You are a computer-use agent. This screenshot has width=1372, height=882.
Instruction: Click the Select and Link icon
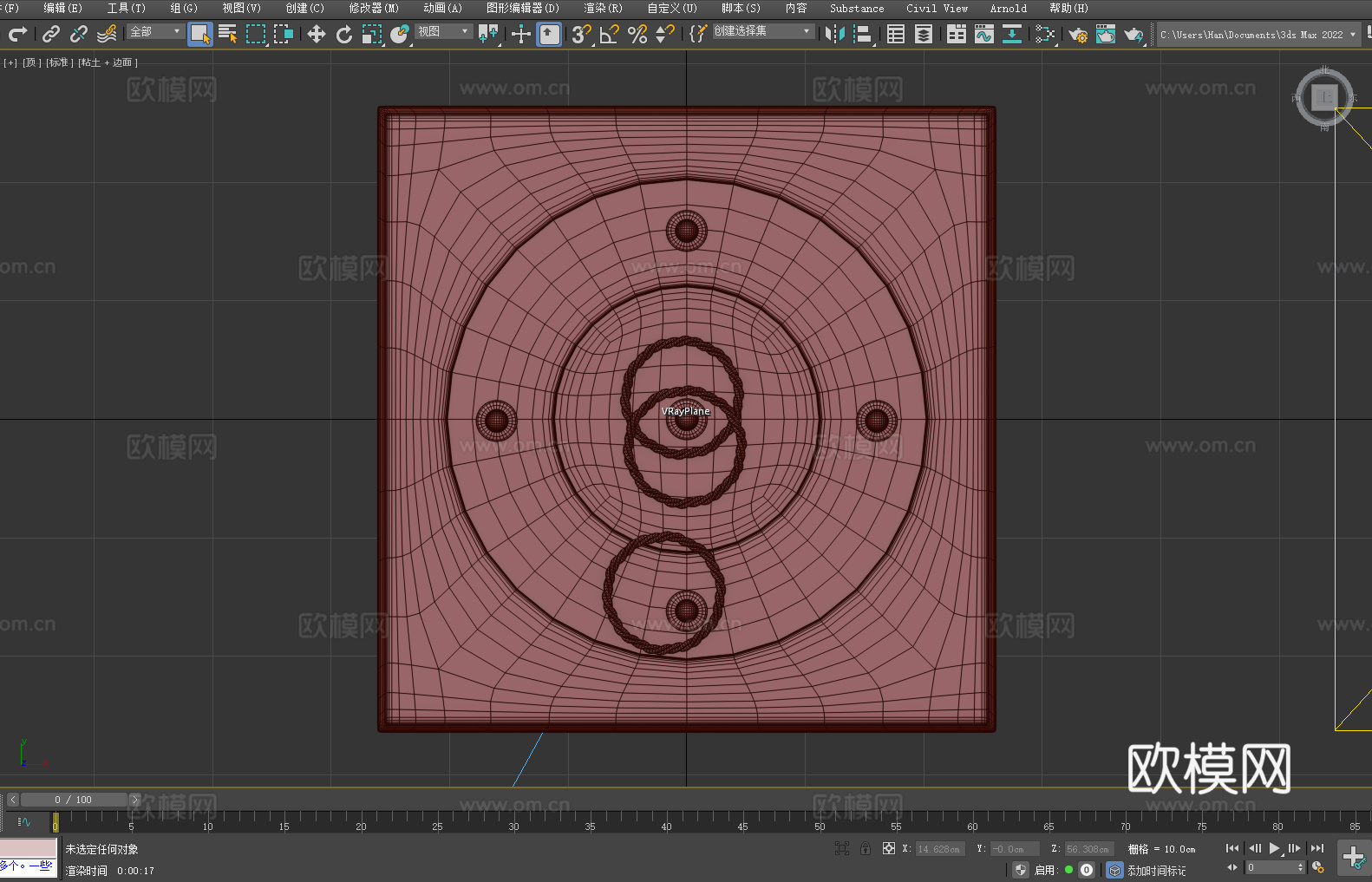tap(51, 34)
